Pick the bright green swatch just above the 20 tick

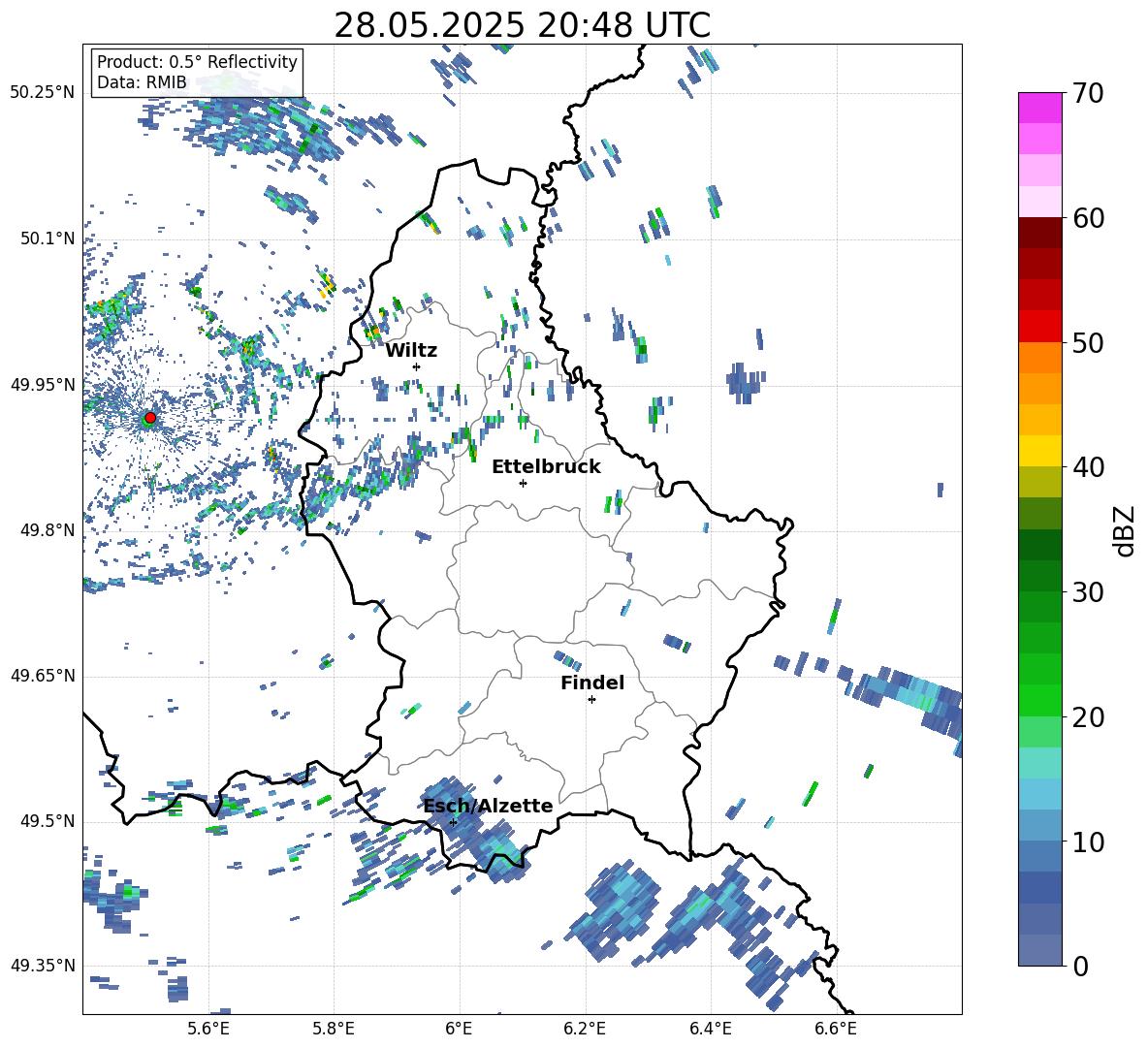pyautogui.click(x=1039, y=700)
